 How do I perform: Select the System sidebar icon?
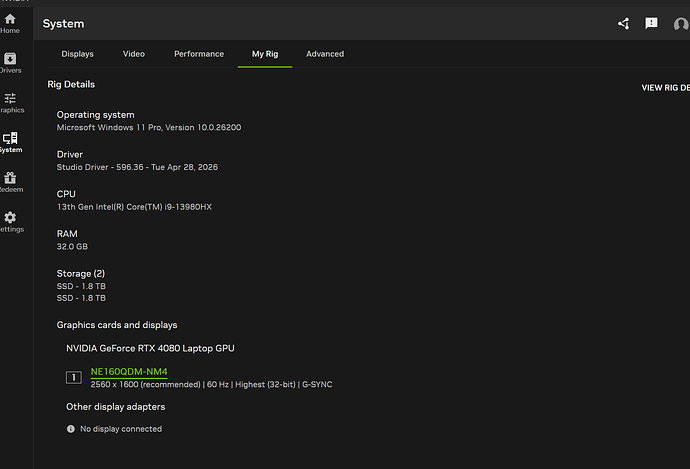pyautogui.click(x=11, y=143)
